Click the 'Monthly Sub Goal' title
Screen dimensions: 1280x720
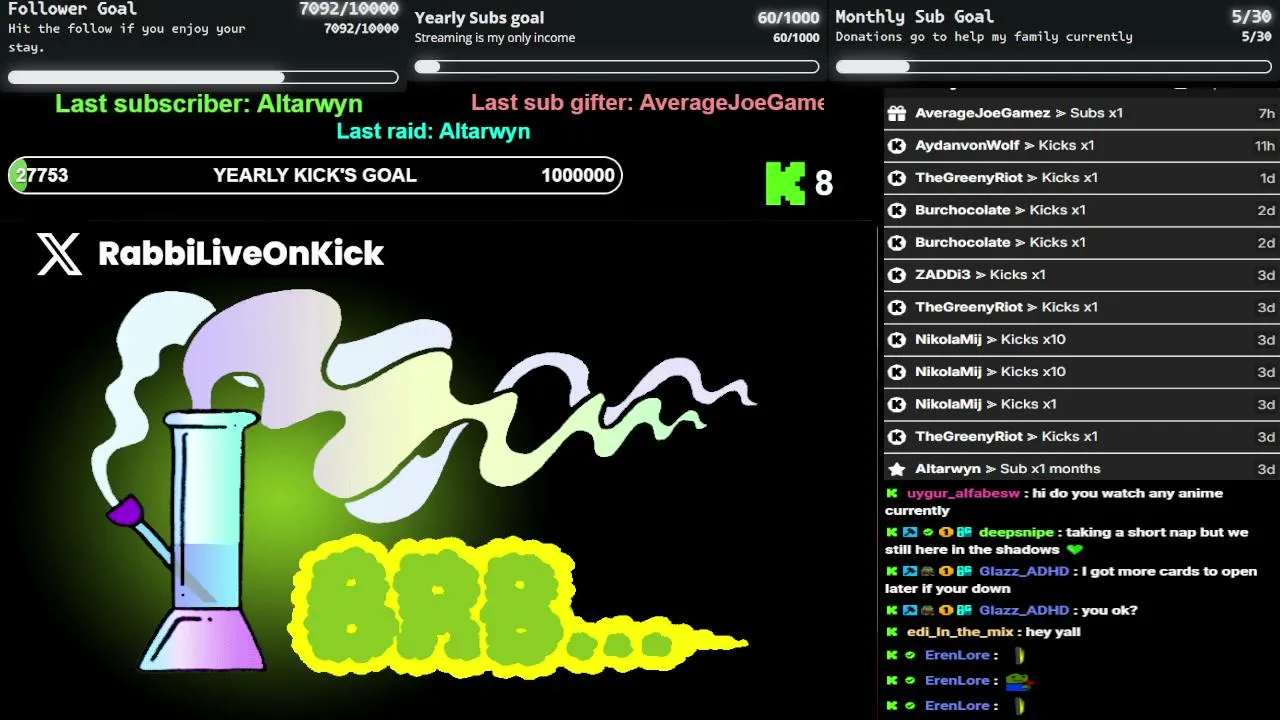click(x=915, y=16)
